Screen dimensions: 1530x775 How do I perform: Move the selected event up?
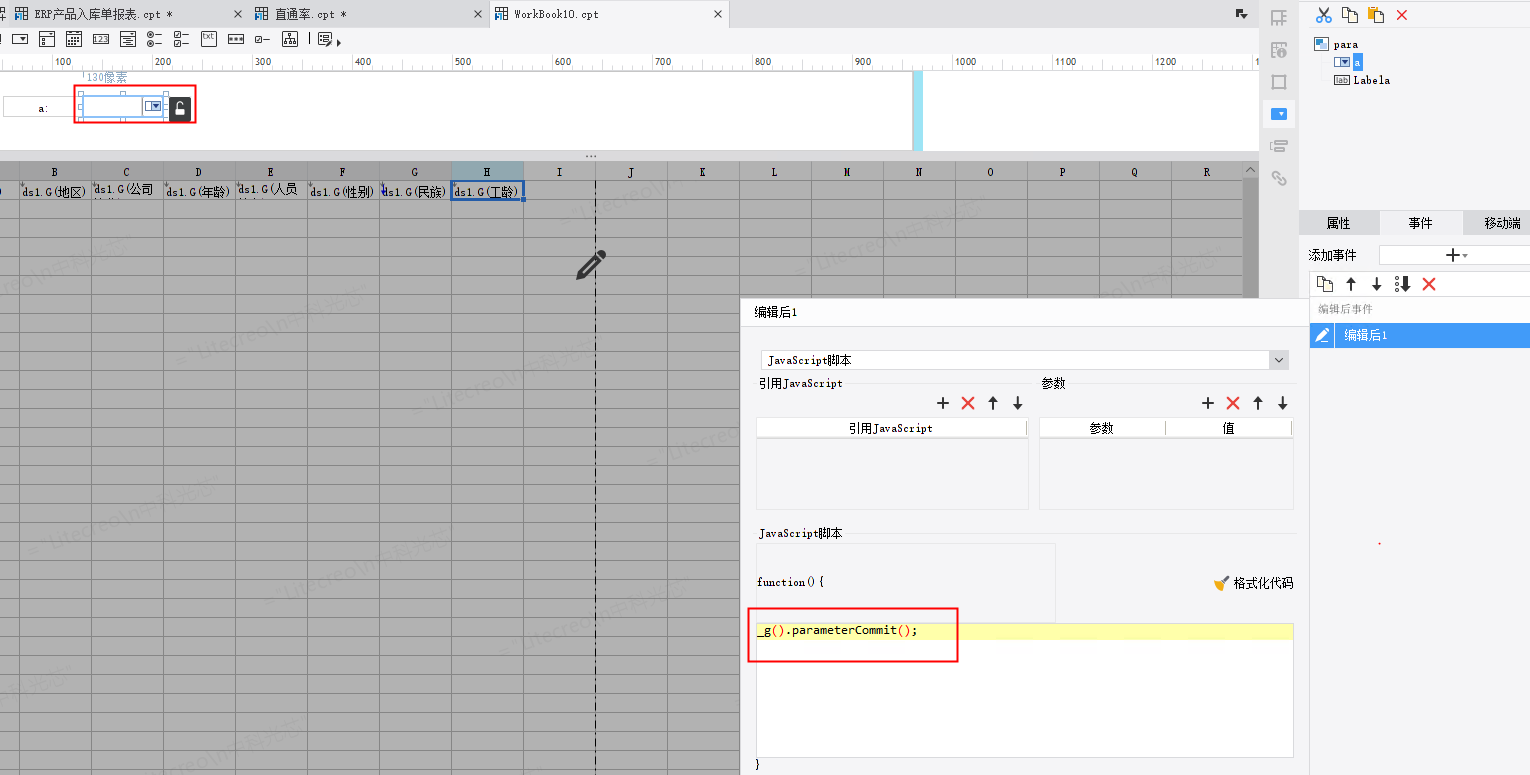(1351, 284)
